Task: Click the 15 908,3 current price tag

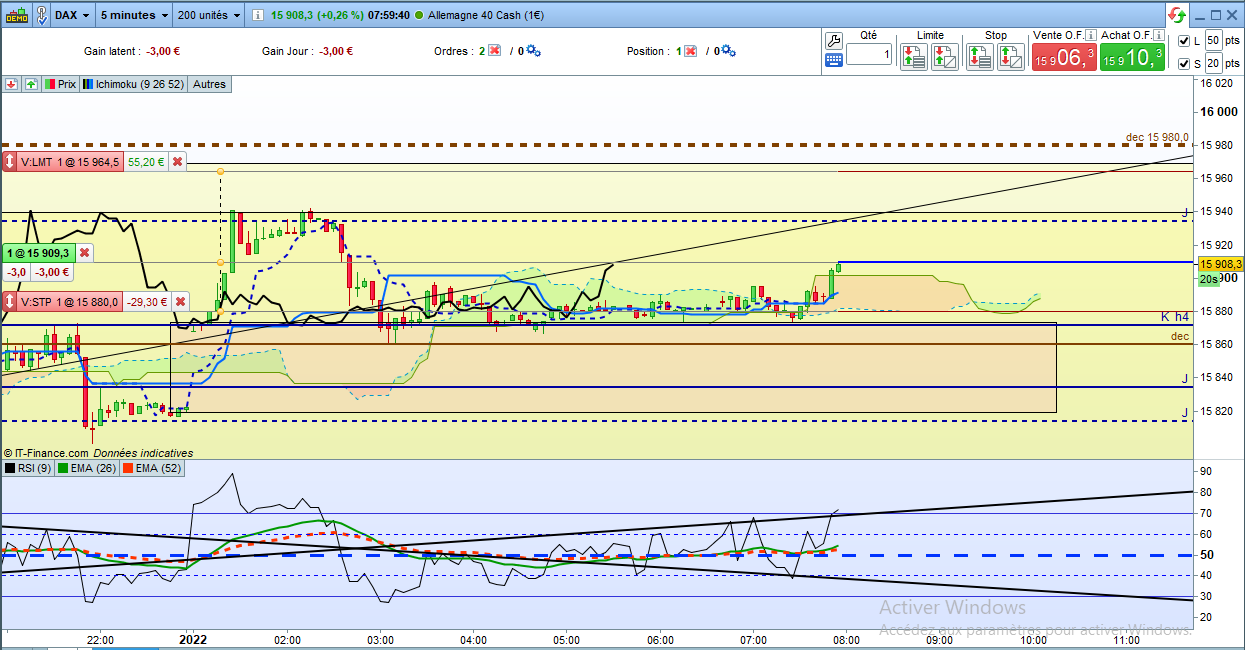Action: click(x=1220, y=264)
